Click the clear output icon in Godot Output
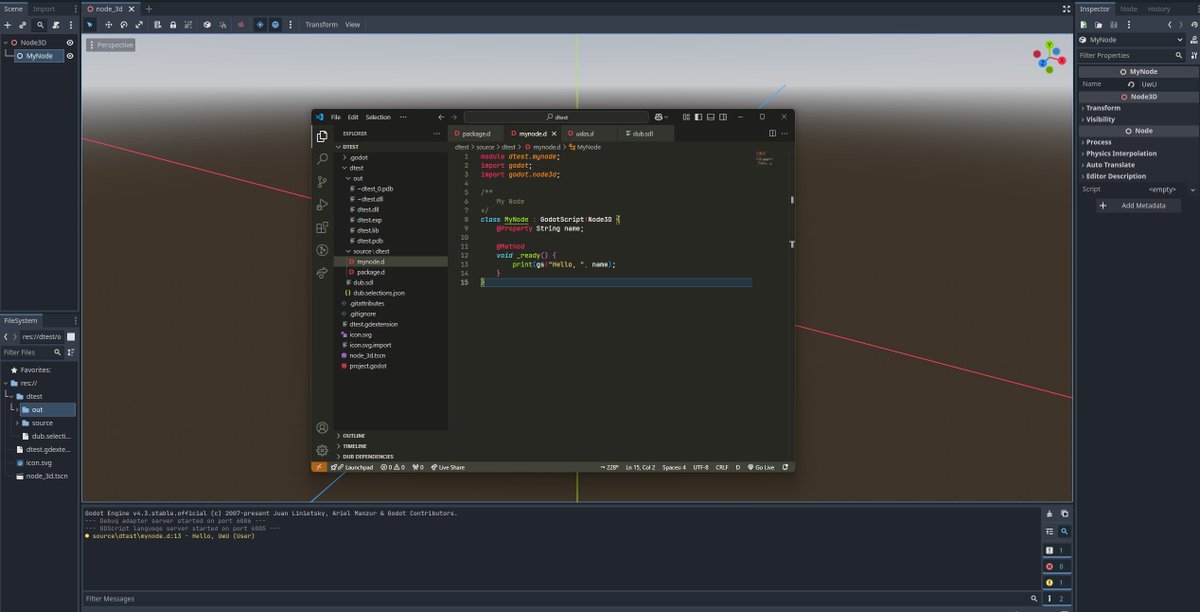1200x612 pixels. point(1049,514)
